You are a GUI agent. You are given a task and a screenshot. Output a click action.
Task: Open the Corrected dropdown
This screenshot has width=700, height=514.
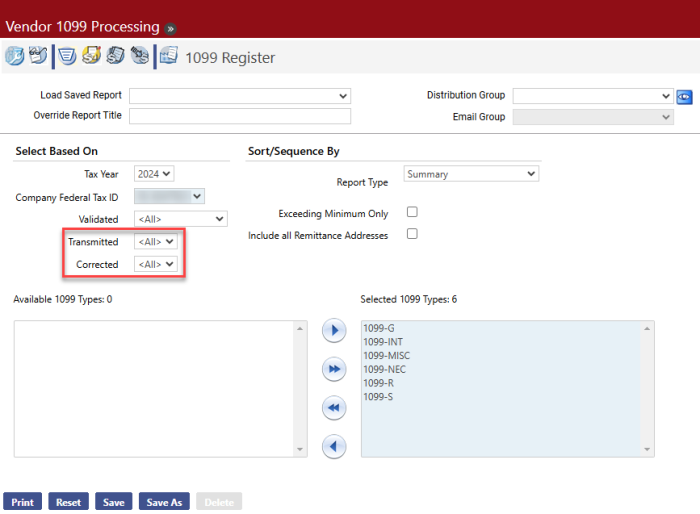[156, 264]
